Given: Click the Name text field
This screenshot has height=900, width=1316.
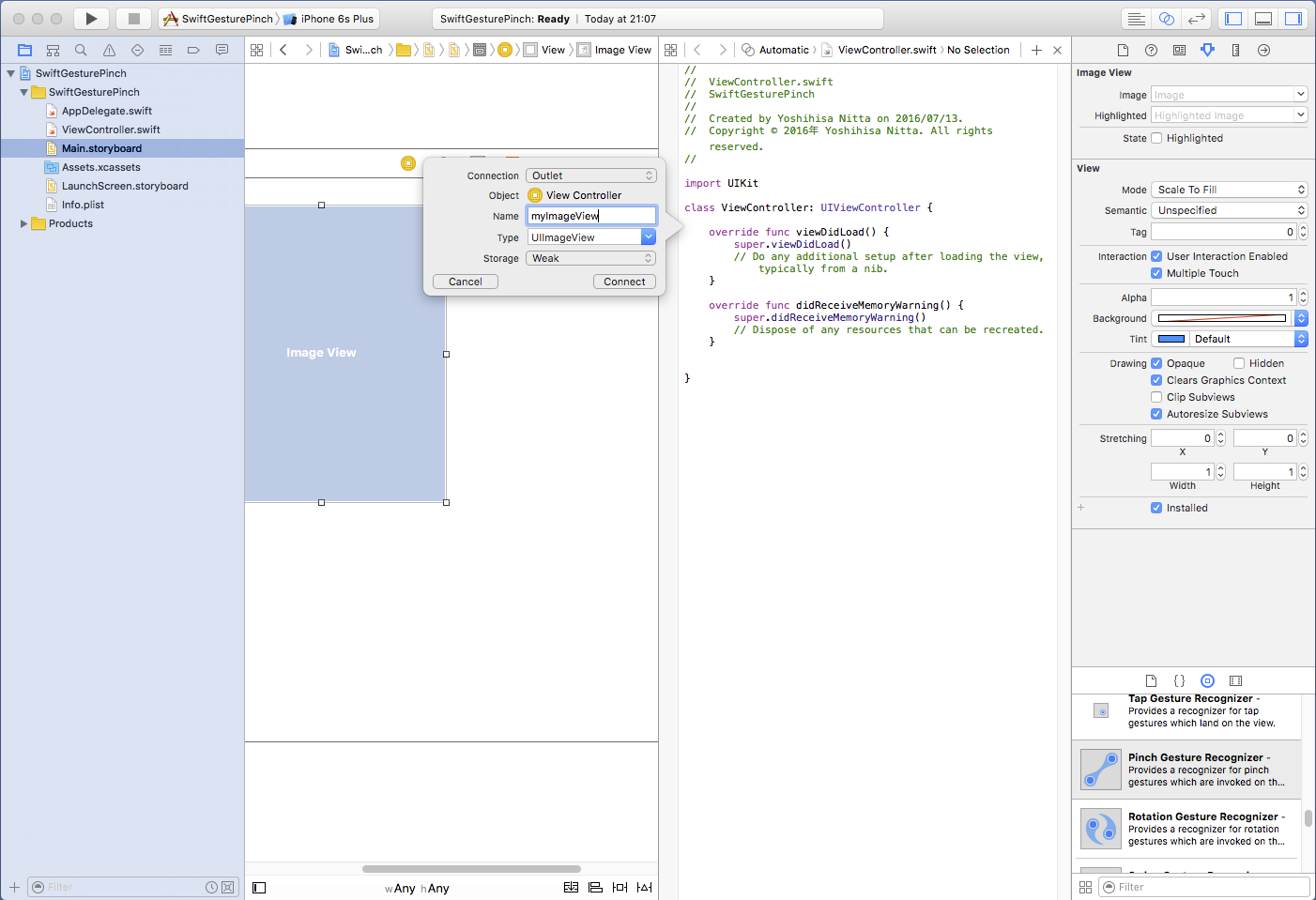Looking at the screenshot, I should [x=590, y=216].
